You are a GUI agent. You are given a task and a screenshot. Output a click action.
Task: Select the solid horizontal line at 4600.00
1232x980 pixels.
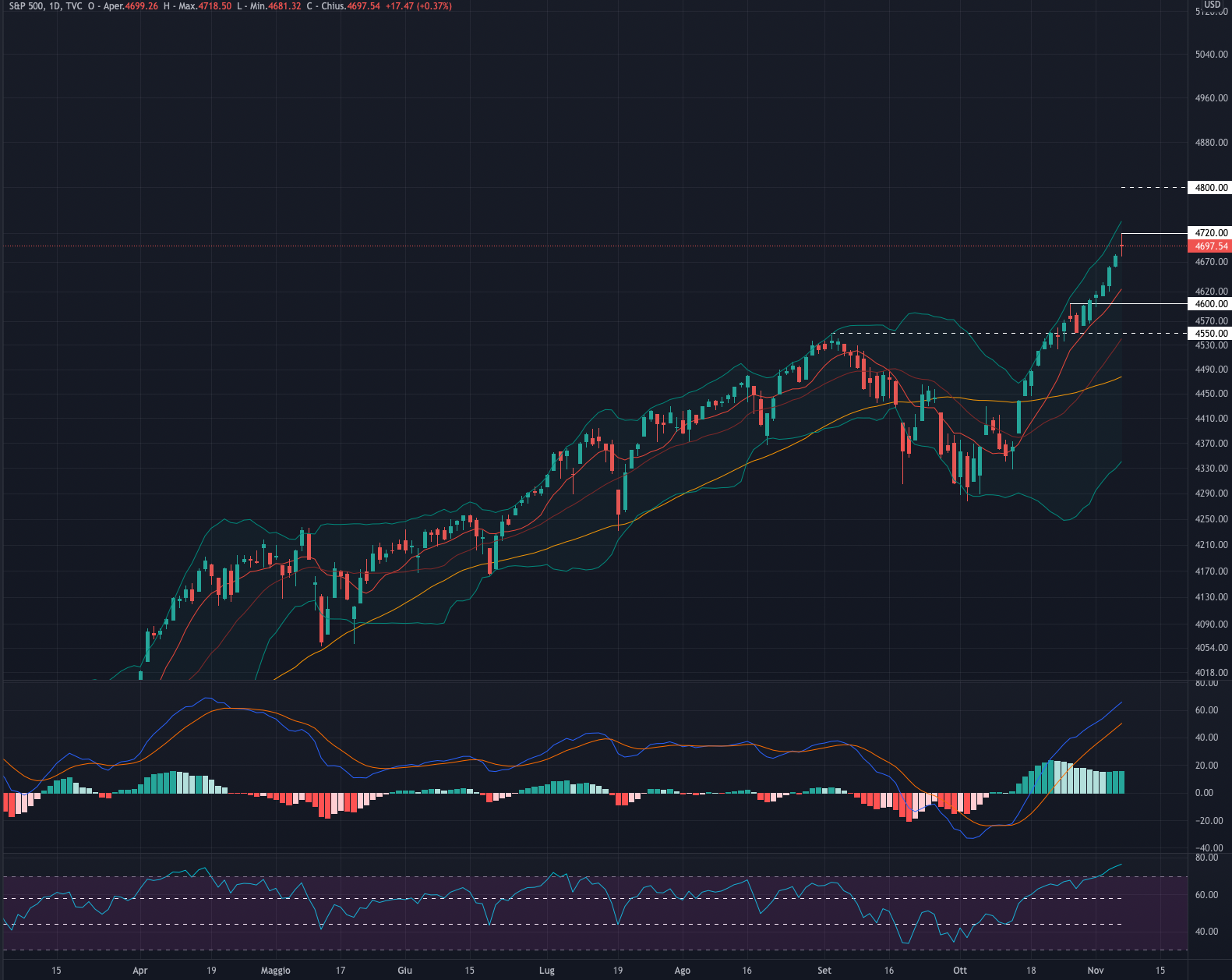point(1128,303)
